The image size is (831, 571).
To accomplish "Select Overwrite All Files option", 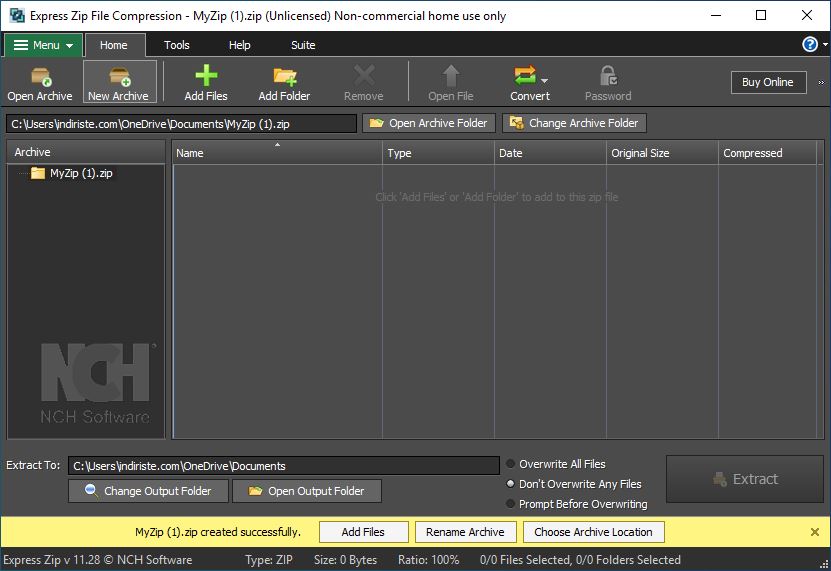I will 556,464.
